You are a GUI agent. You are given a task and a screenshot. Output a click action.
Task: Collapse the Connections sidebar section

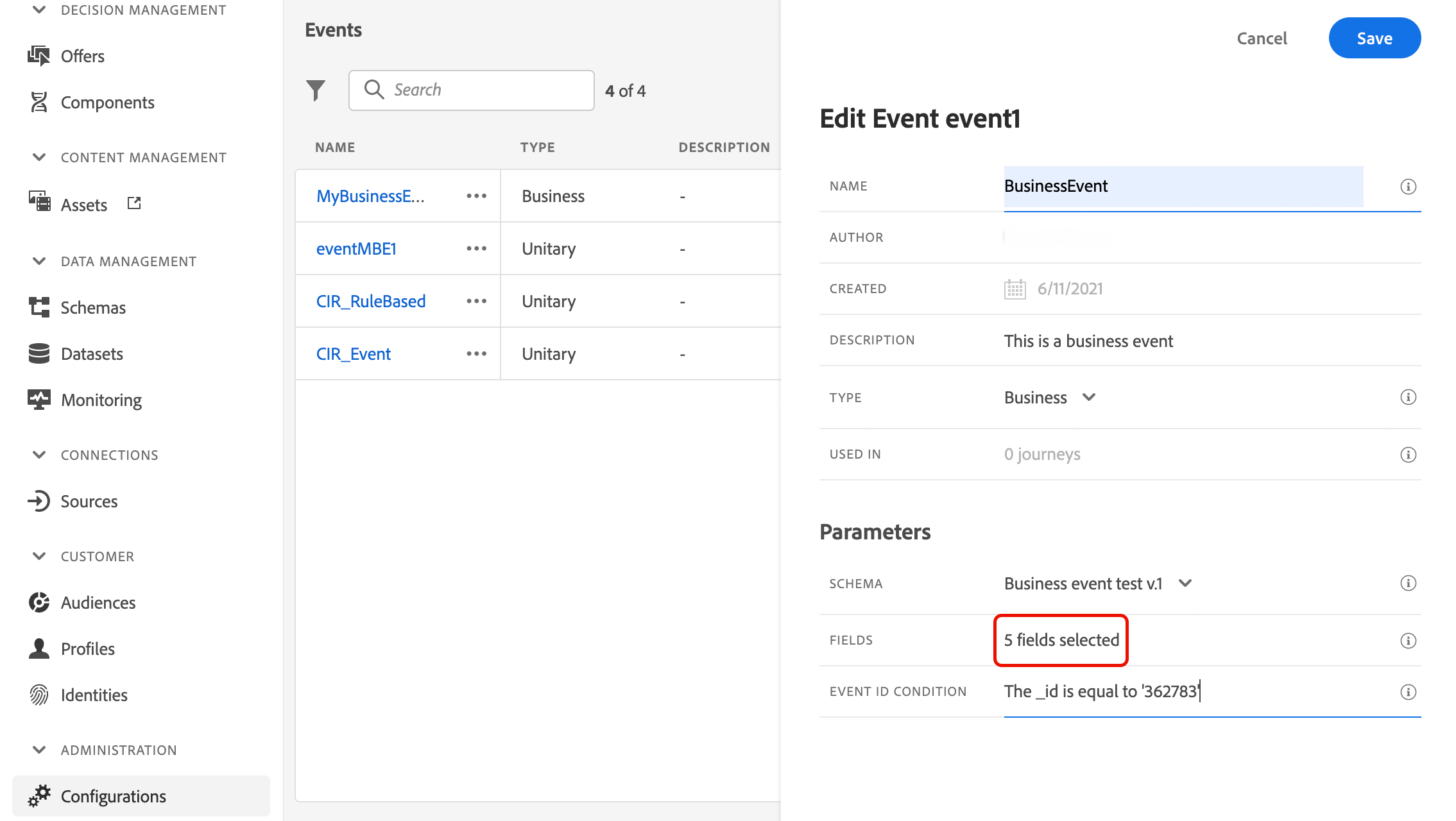[39, 455]
